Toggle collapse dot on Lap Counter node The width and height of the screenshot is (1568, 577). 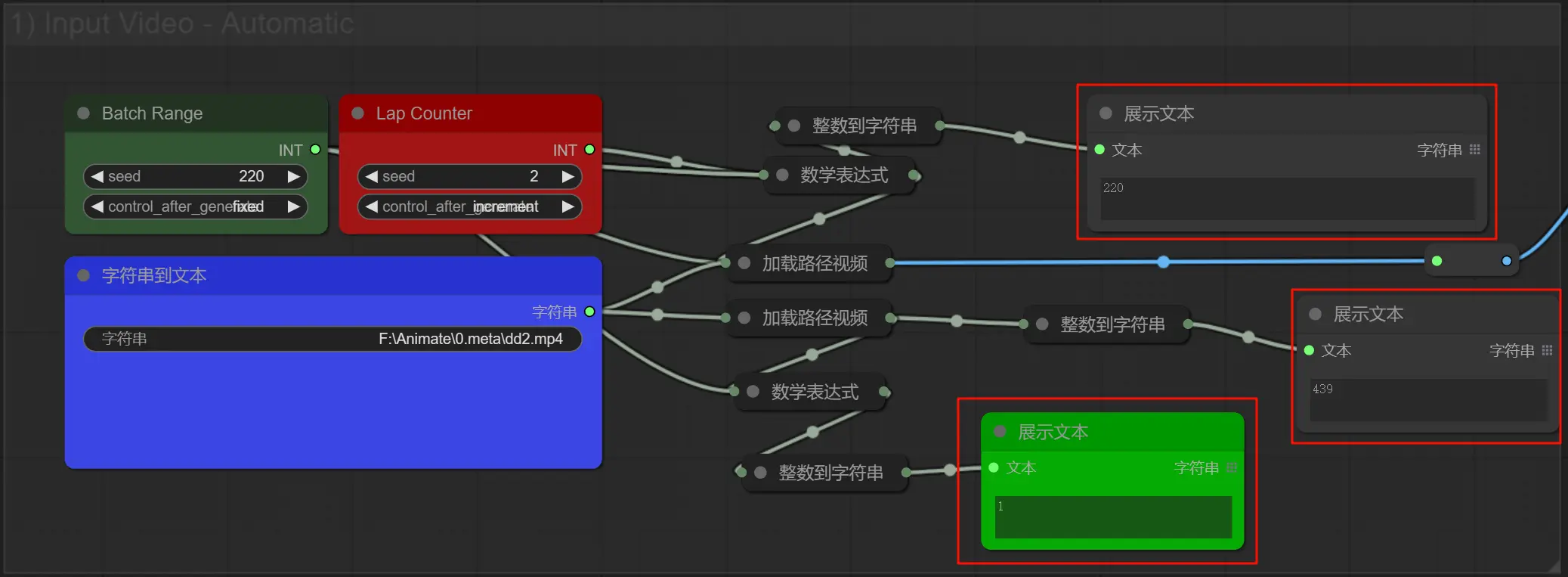(x=358, y=113)
